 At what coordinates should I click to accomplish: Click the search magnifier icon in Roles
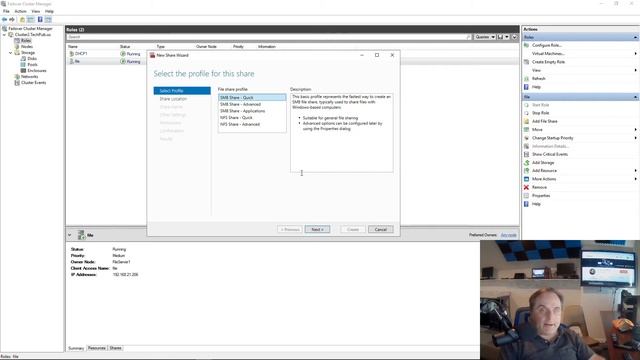[x=469, y=37]
